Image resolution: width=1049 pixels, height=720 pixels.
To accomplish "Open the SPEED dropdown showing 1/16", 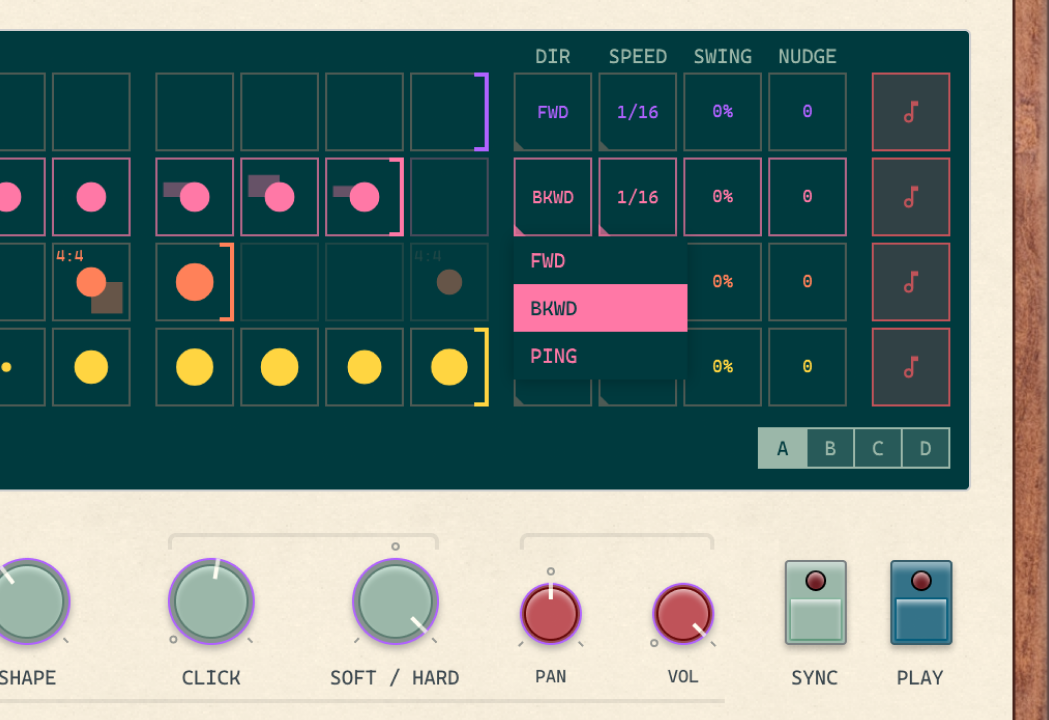I will click(637, 111).
